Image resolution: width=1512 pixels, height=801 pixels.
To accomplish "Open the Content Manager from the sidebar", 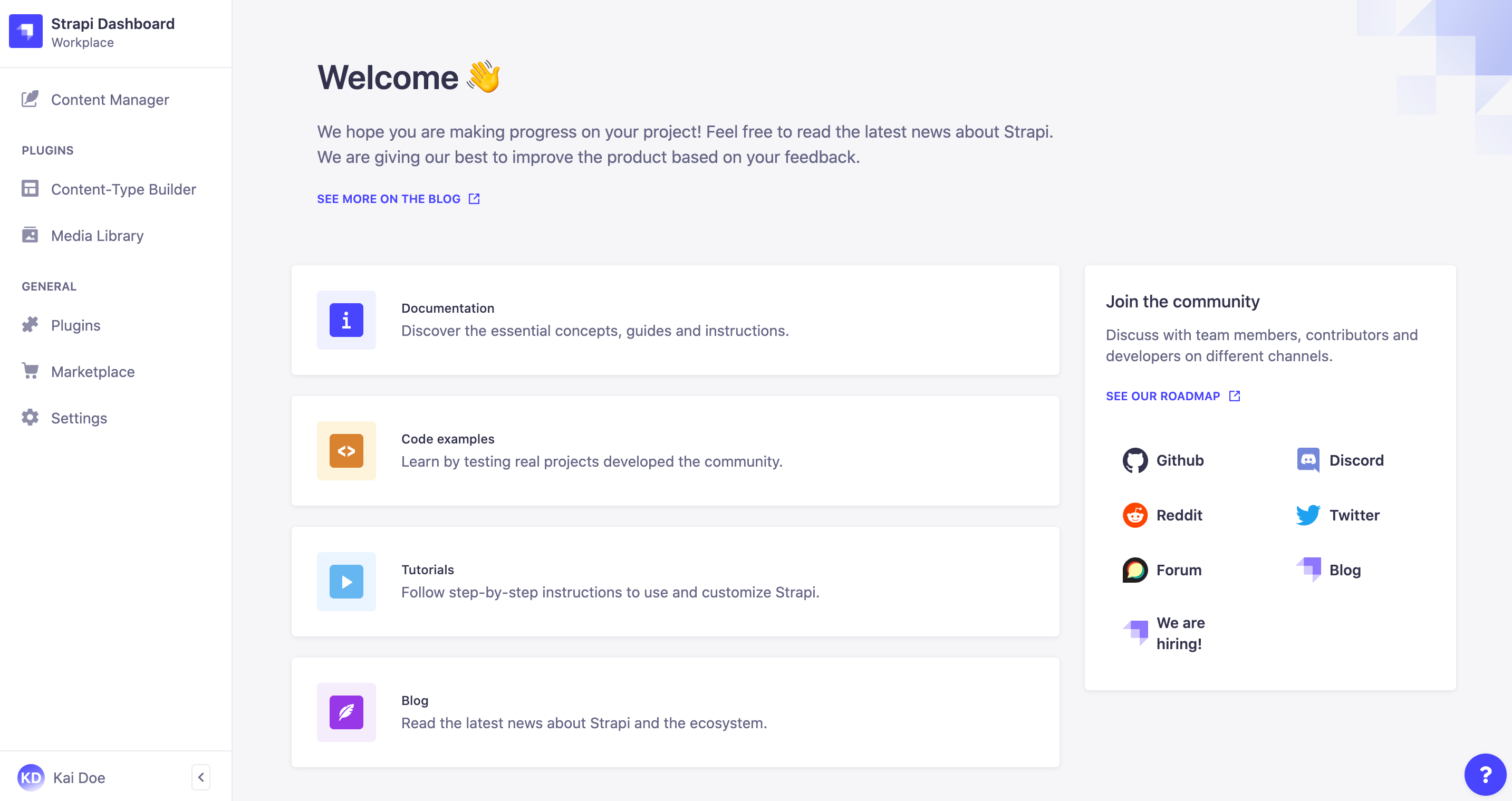I will (x=109, y=100).
